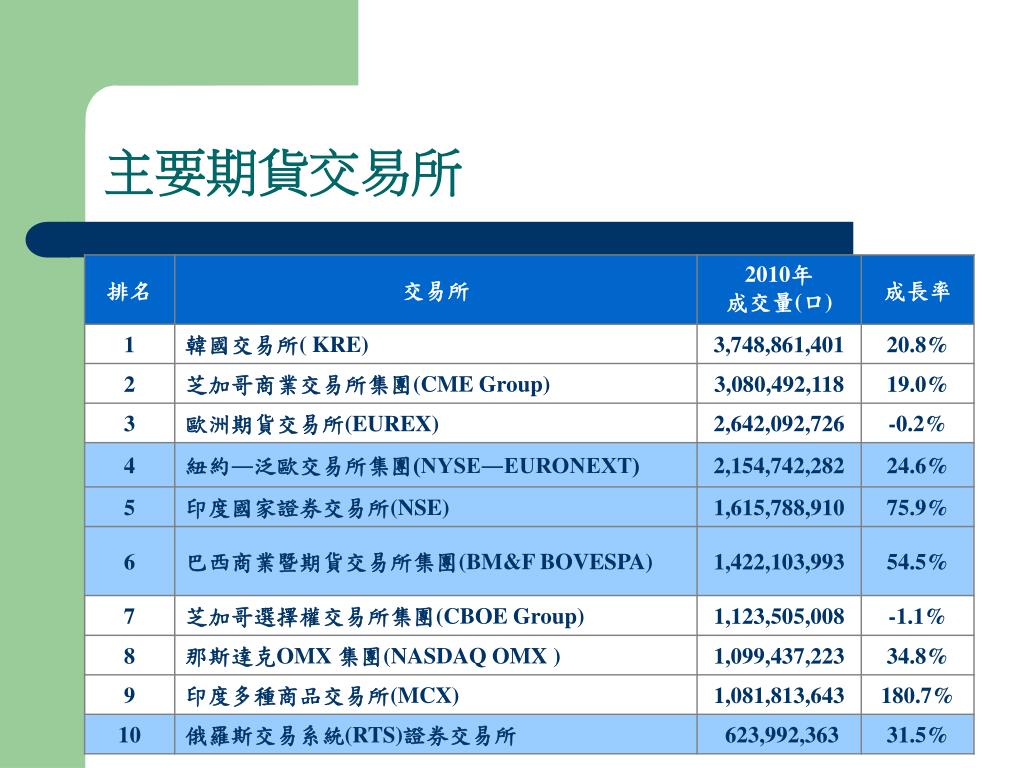Select rank number 6 in the BM&F BOVESPA row

(x=129, y=562)
